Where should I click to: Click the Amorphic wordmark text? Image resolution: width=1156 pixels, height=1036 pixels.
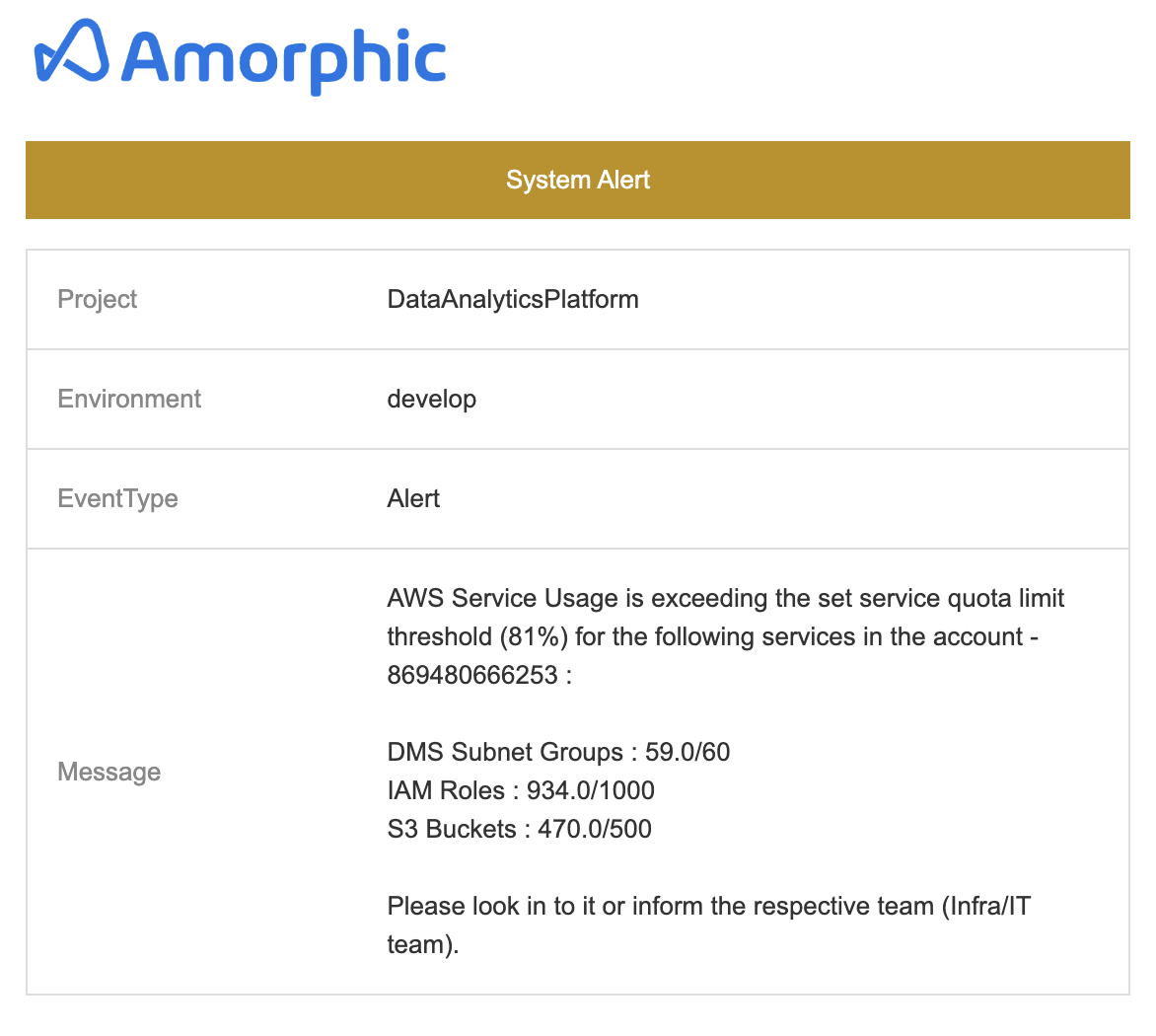tap(284, 60)
